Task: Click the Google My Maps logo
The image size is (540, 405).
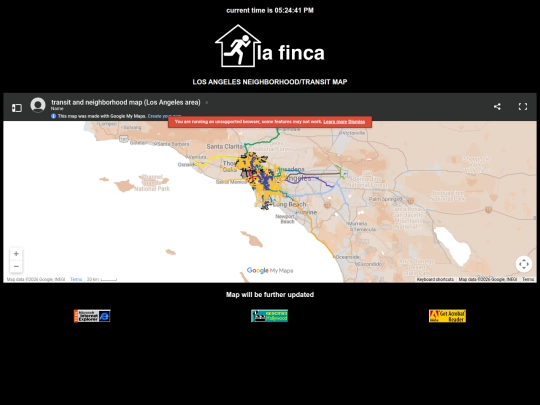Action: pyautogui.click(x=270, y=271)
